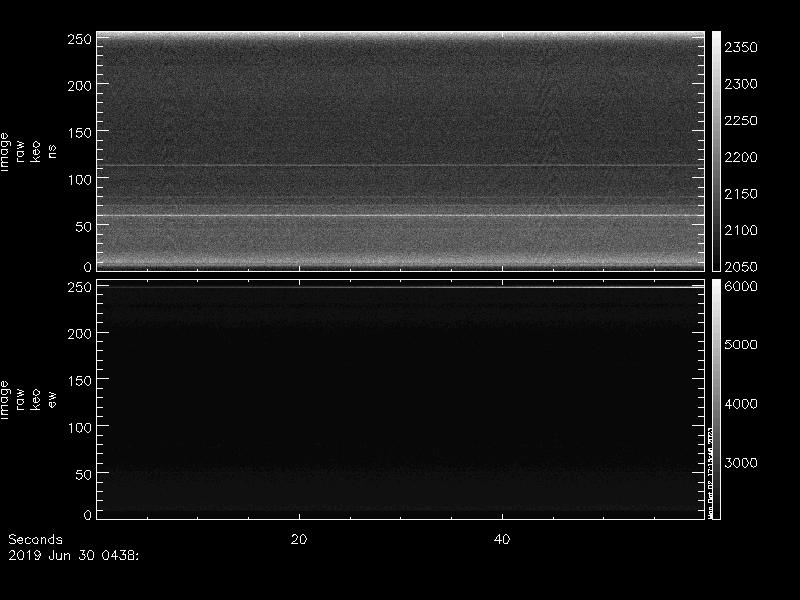Click colorbar value '5000'
The image size is (800, 600).
741,345
